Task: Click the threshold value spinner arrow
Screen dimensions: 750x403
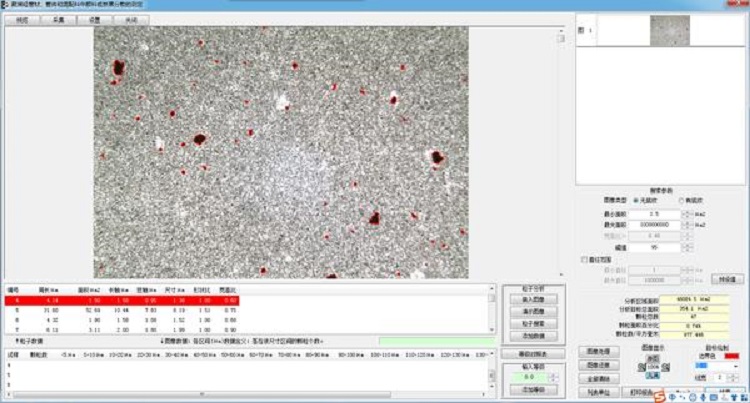Action: (x=687, y=247)
